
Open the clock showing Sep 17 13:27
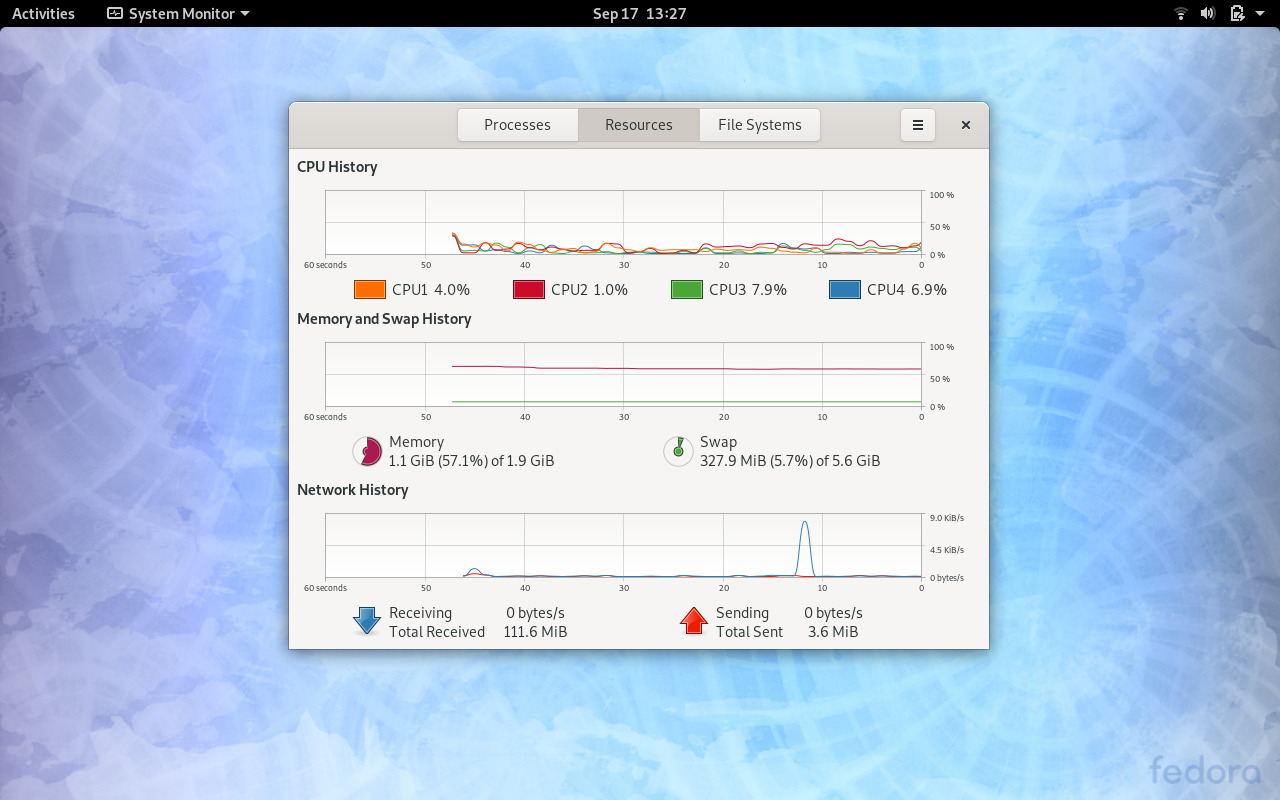(x=639, y=14)
